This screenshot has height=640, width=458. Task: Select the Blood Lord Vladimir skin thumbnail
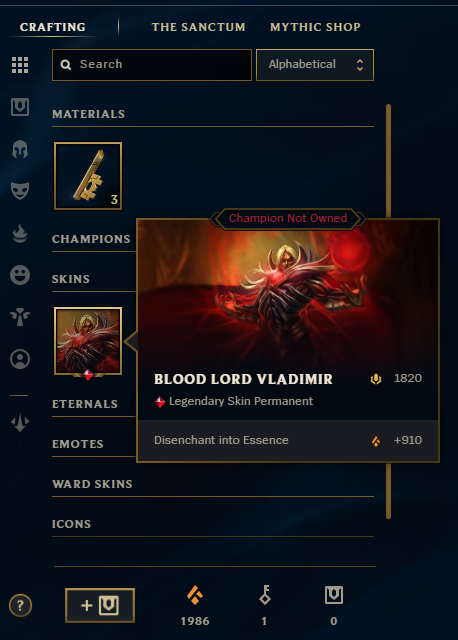tap(88, 341)
